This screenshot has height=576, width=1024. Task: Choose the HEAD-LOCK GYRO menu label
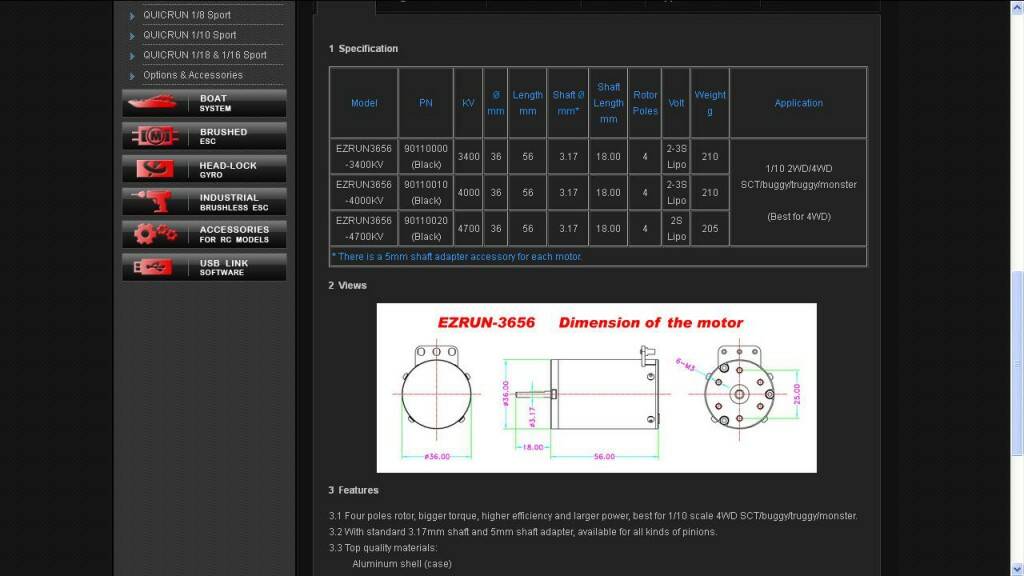click(x=228, y=170)
